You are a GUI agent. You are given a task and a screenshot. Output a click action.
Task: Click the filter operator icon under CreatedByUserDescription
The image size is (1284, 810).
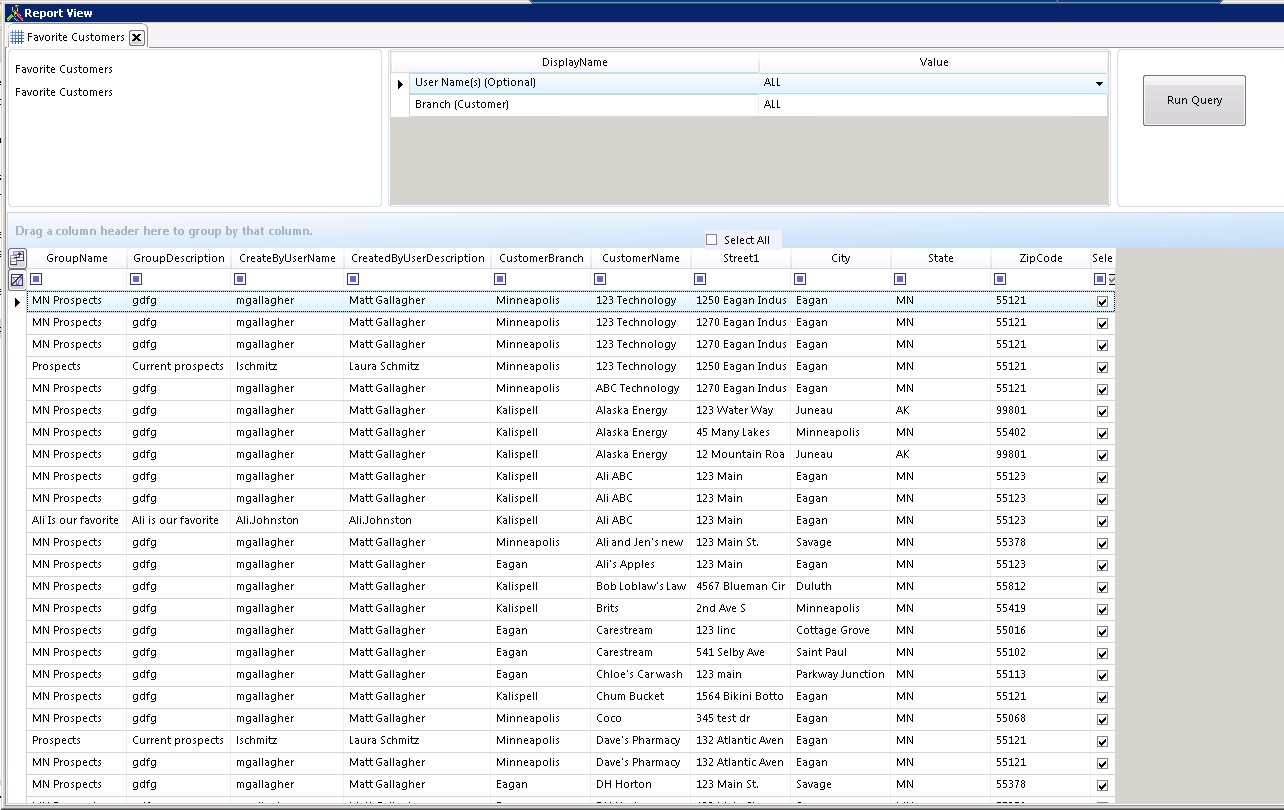pos(354,279)
